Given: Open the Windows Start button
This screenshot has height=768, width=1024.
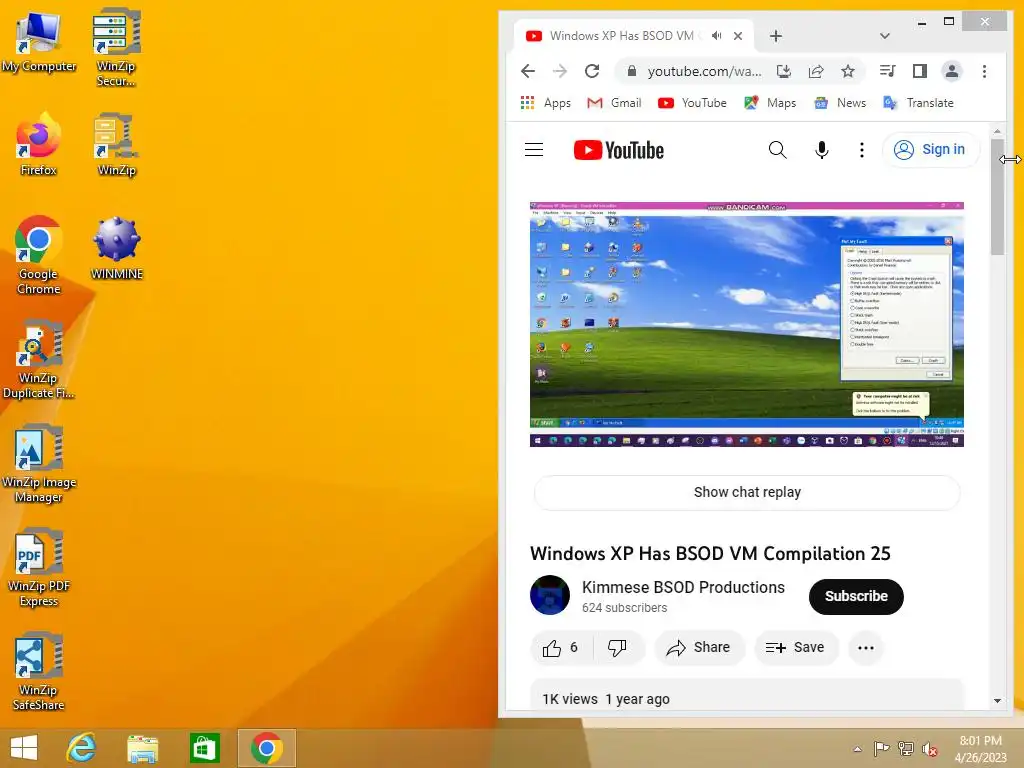Looking at the screenshot, I should (x=24, y=748).
